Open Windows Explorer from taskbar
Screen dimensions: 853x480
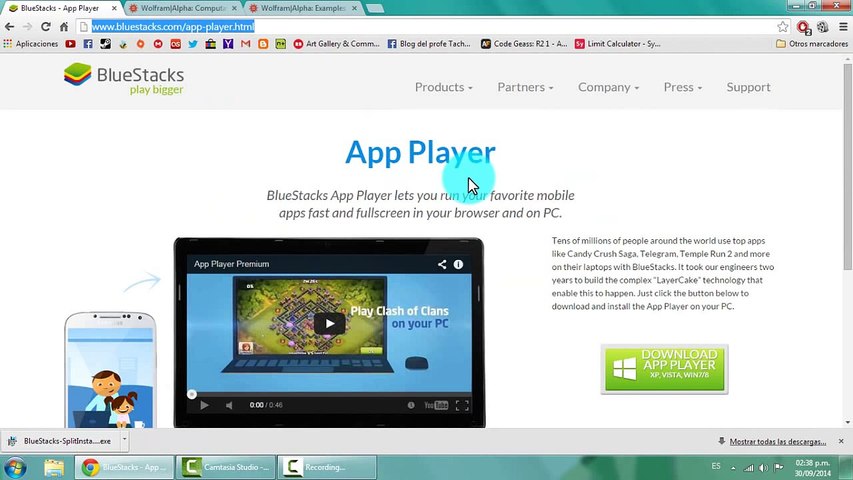pyautogui.click(x=54, y=467)
